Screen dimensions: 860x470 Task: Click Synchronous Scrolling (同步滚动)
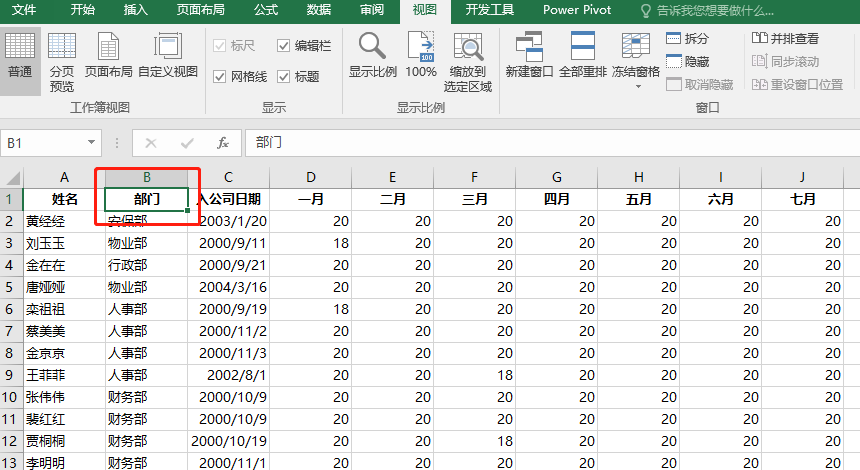point(785,61)
